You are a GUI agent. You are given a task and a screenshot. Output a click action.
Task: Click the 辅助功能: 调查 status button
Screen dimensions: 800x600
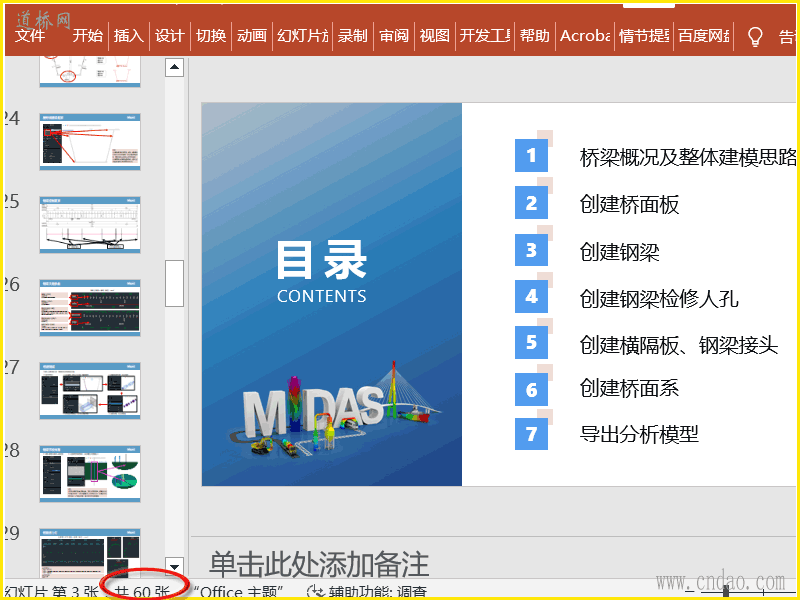[x=366, y=592]
